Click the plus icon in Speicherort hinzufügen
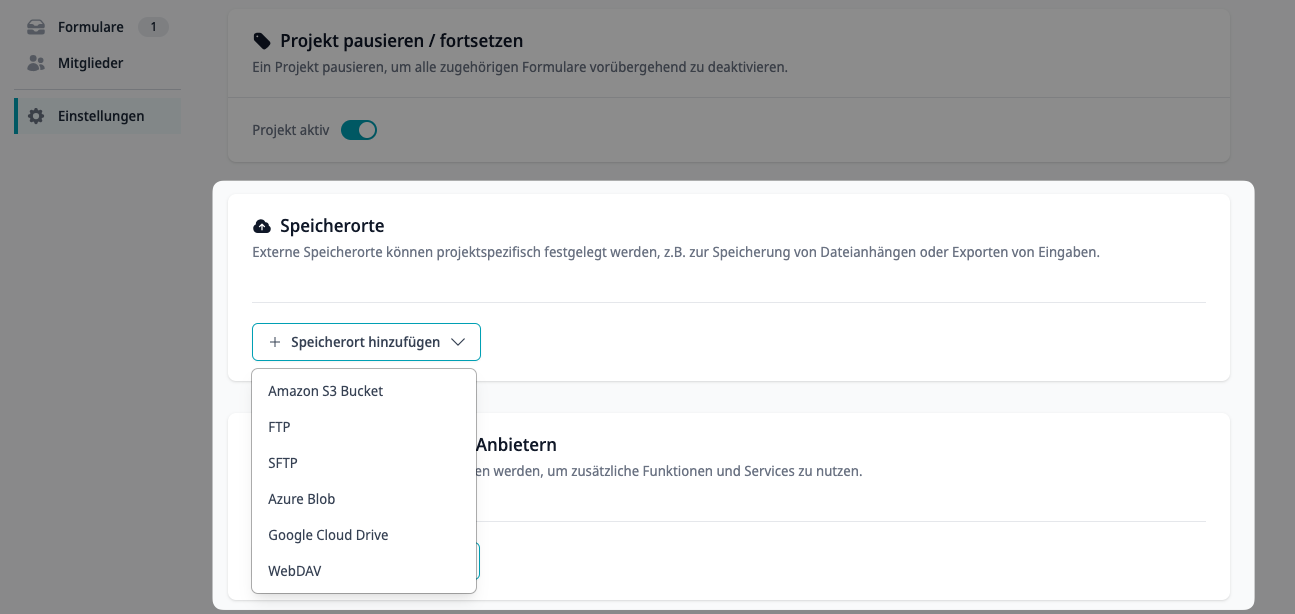Viewport: 1295px width, 614px height. point(275,342)
